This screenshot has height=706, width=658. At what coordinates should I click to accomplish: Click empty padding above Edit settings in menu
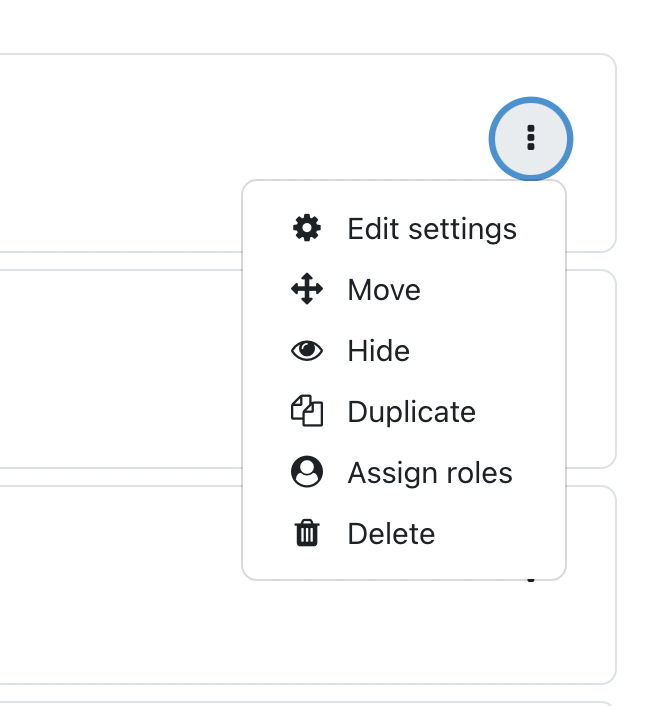pyautogui.click(x=404, y=196)
